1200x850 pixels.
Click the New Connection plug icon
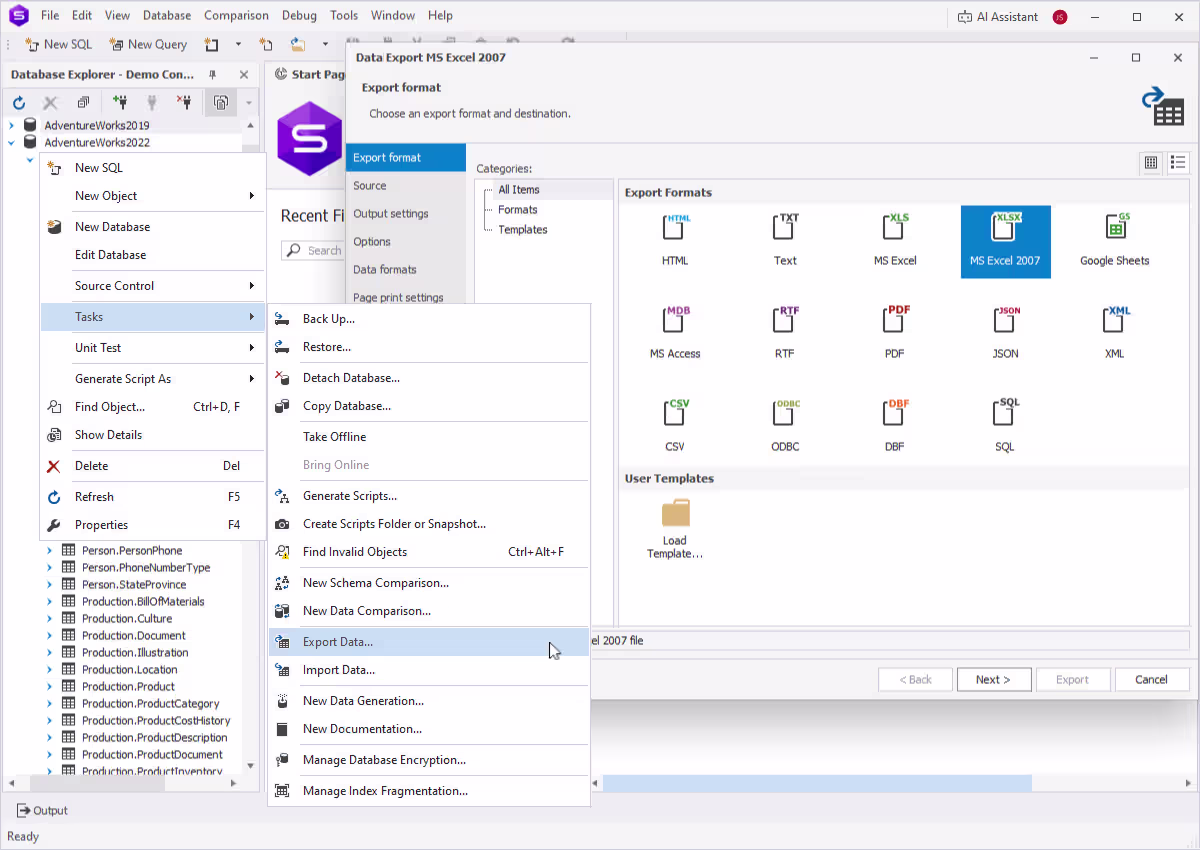pos(120,102)
